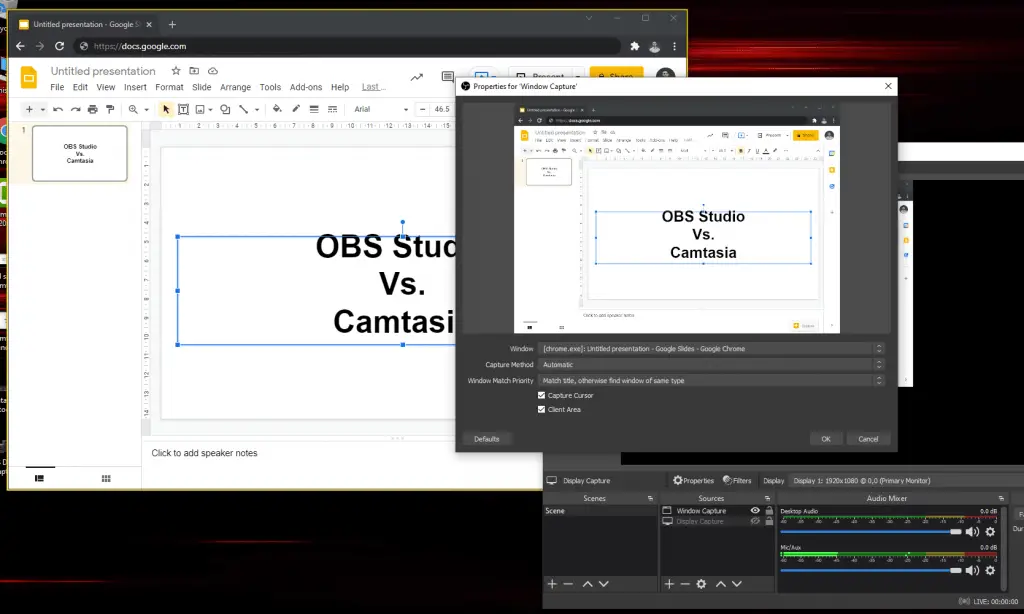Switch to filmstrip view in Slides
The height and width of the screenshot is (614, 1024).
pyautogui.click(x=39, y=478)
